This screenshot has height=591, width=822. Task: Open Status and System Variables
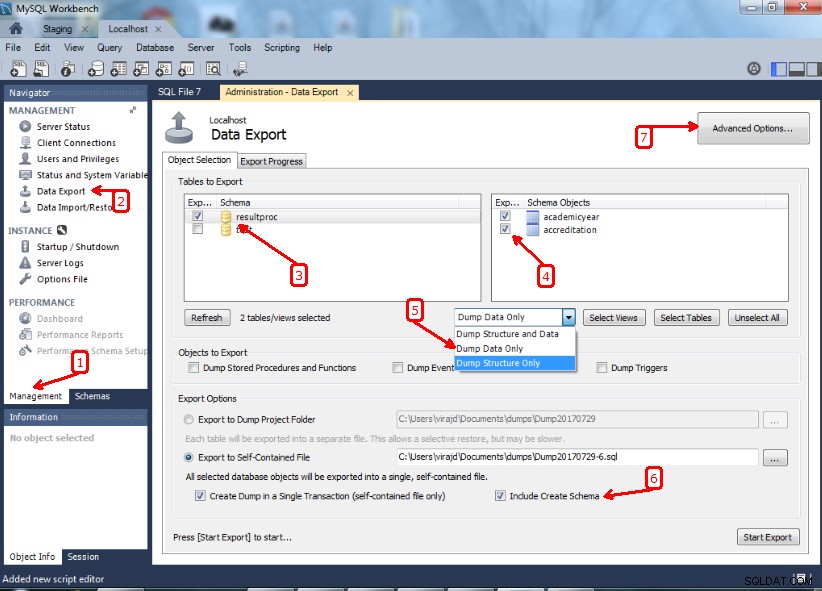point(92,175)
